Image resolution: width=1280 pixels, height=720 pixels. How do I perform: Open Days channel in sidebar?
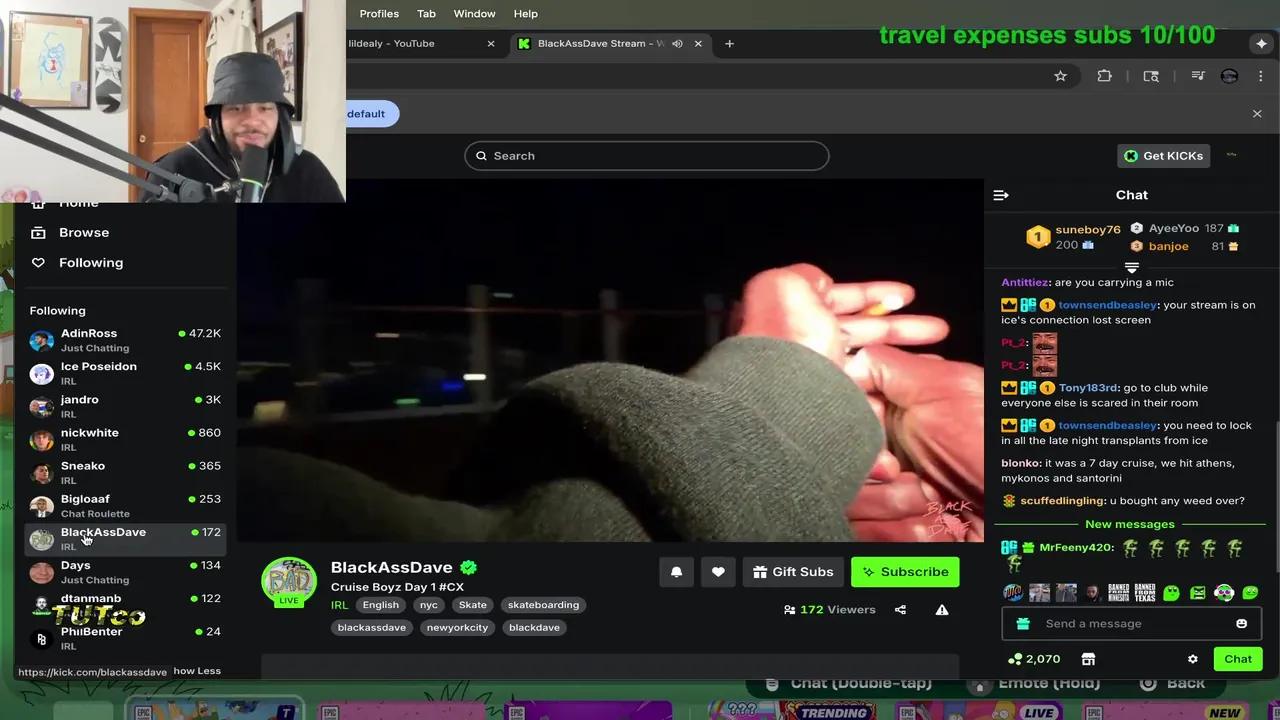125,572
